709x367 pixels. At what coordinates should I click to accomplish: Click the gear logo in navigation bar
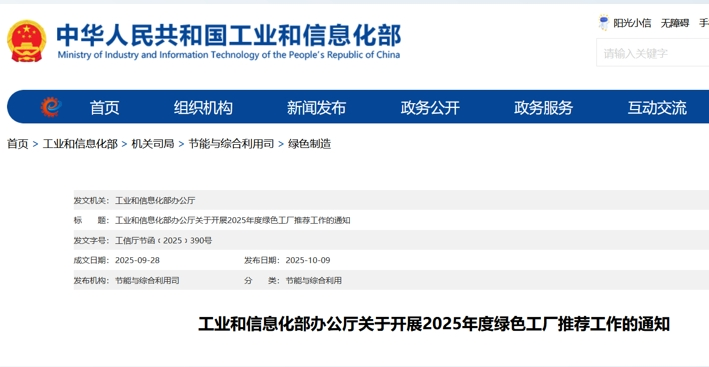pos(51,107)
